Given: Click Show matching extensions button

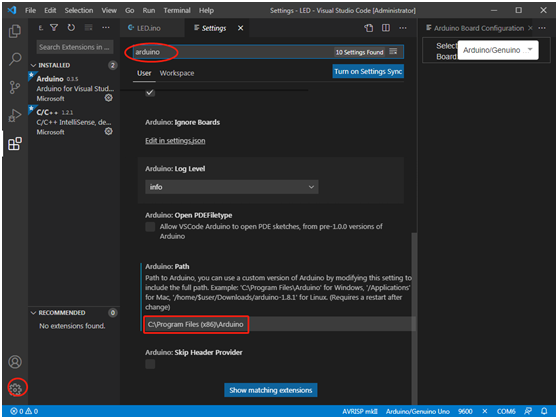Looking at the screenshot, I should [x=270, y=390].
